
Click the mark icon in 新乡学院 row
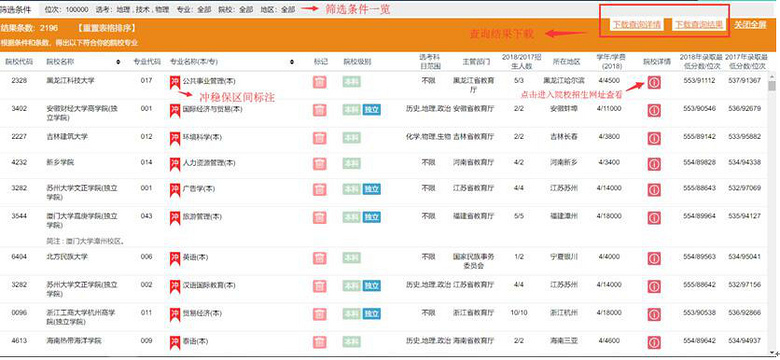(320, 163)
